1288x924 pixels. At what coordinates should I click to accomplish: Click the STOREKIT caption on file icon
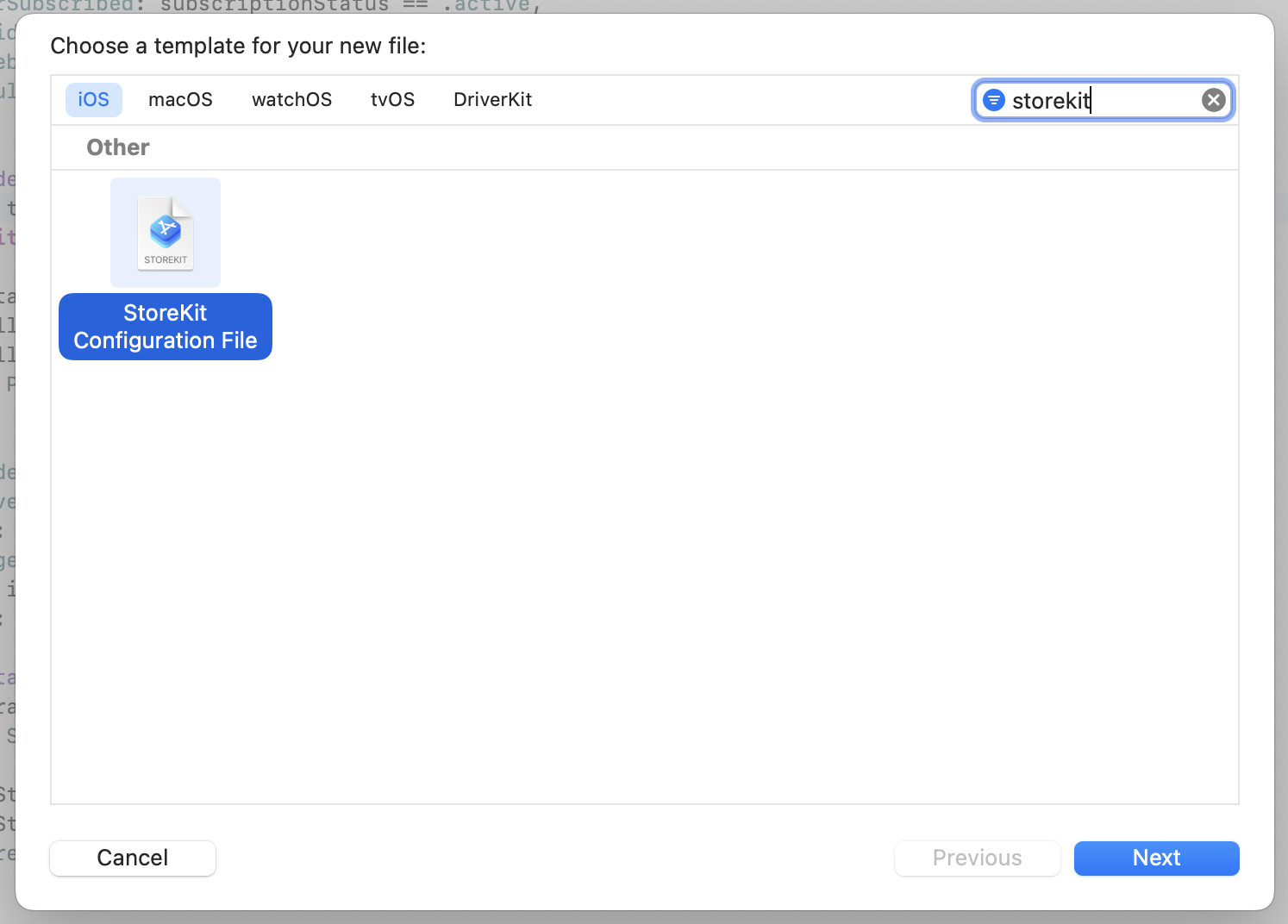coord(166,259)
